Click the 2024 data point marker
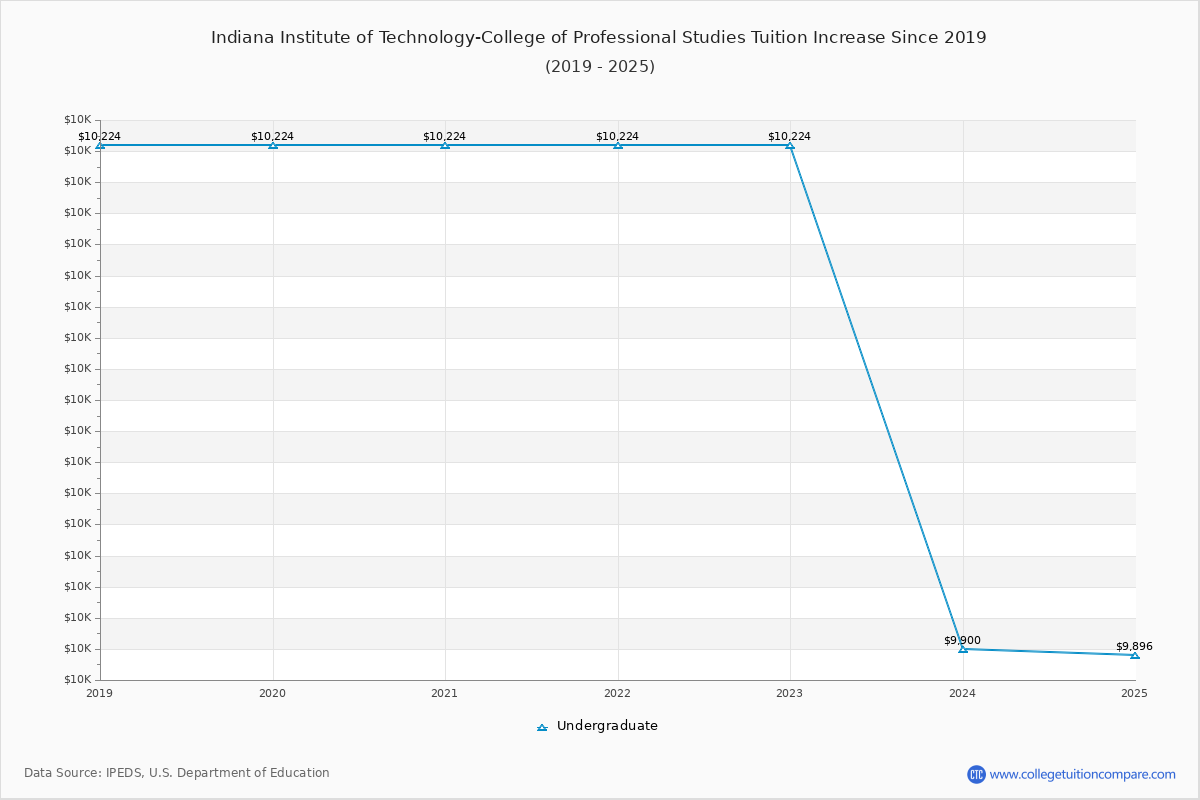This screenshot has width=1200, height=800. [x=963, y=649]
